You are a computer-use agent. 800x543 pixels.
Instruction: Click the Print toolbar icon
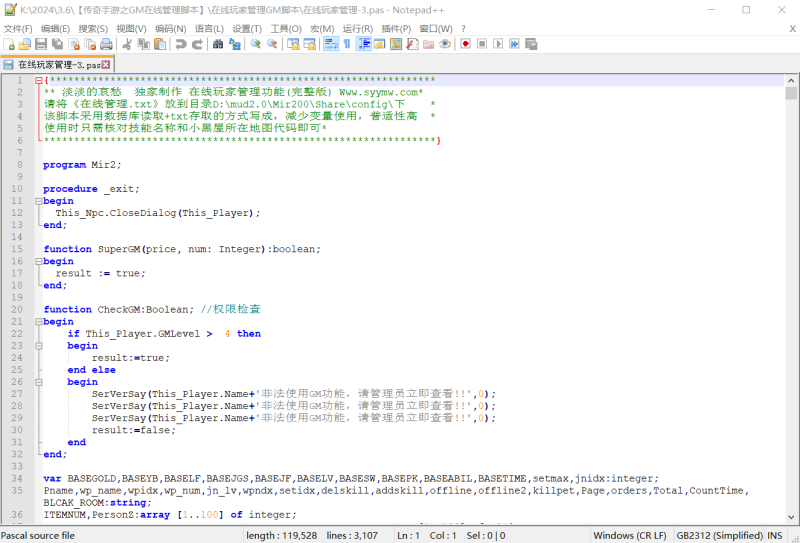click(106, 44)
